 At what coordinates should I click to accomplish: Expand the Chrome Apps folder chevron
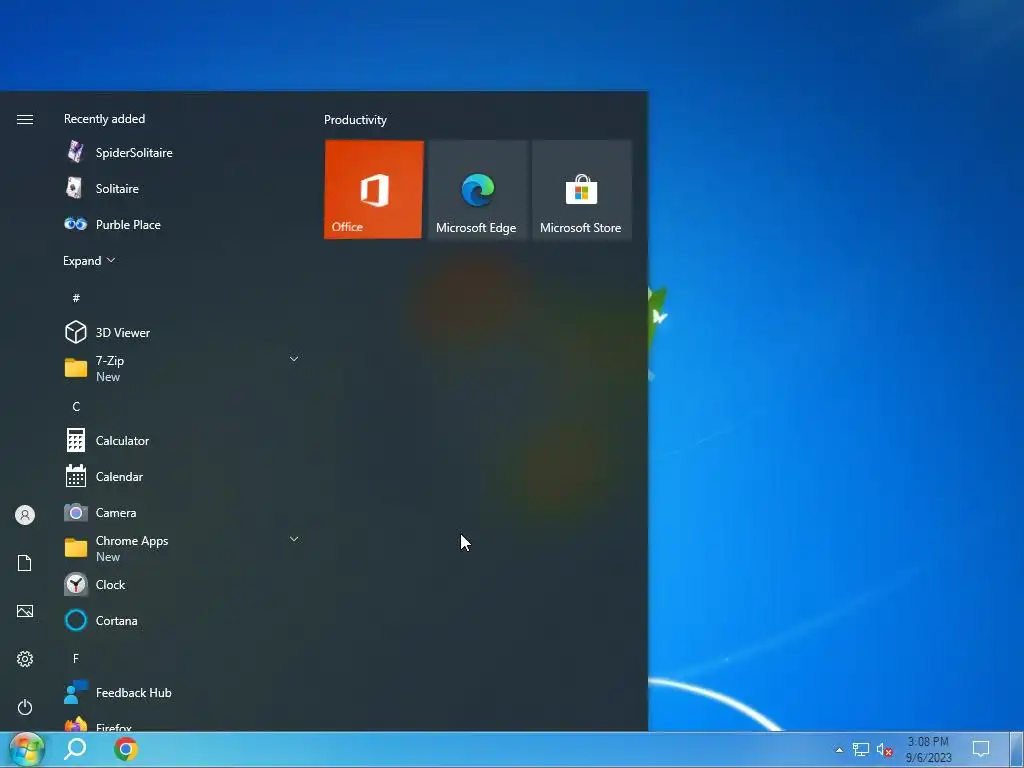[294, 539]
